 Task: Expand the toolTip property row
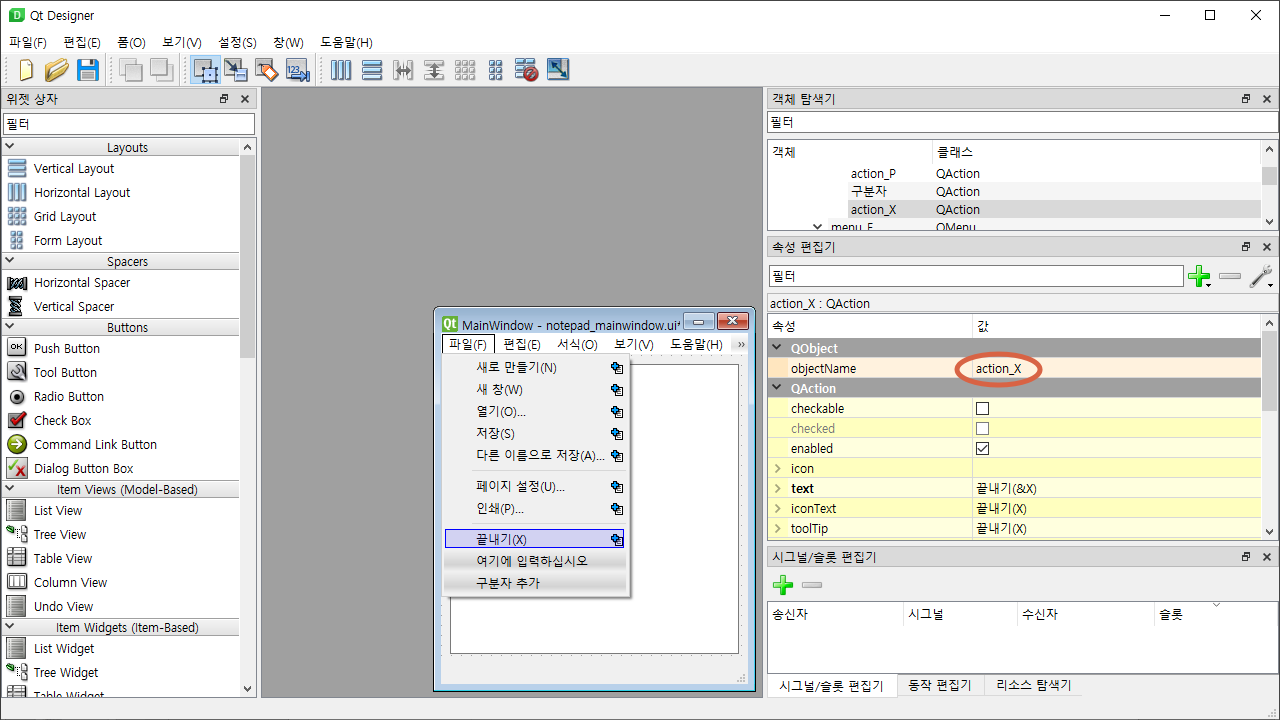(777, 528)
